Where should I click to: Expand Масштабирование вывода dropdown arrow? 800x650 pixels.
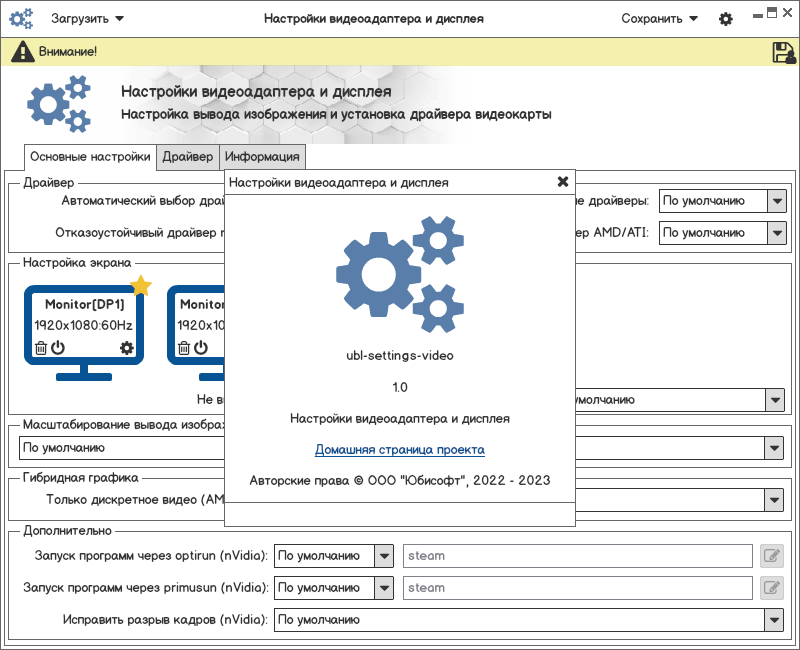tap(774, 448)
